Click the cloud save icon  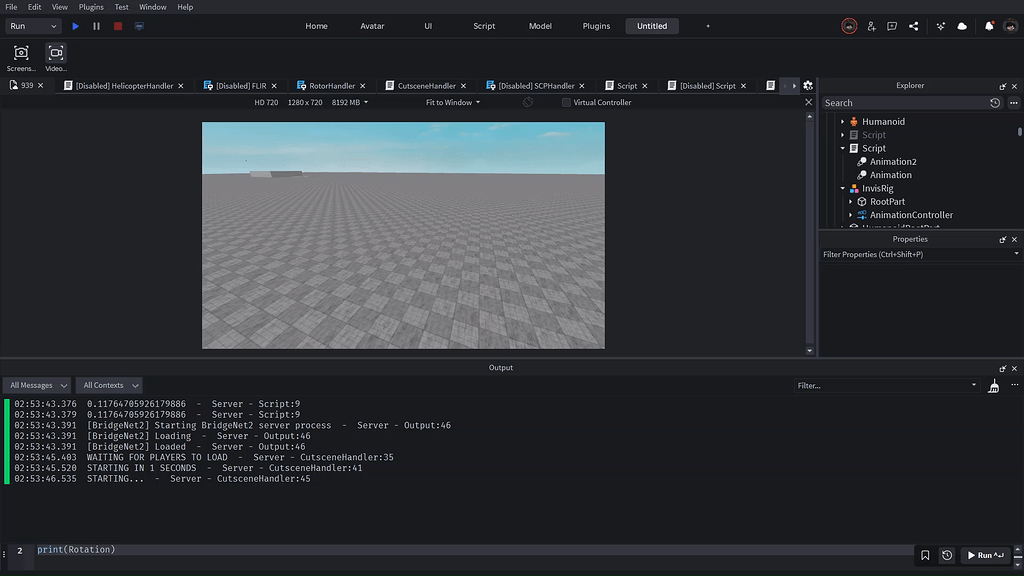pyautogui.click(x=962, y=26)
